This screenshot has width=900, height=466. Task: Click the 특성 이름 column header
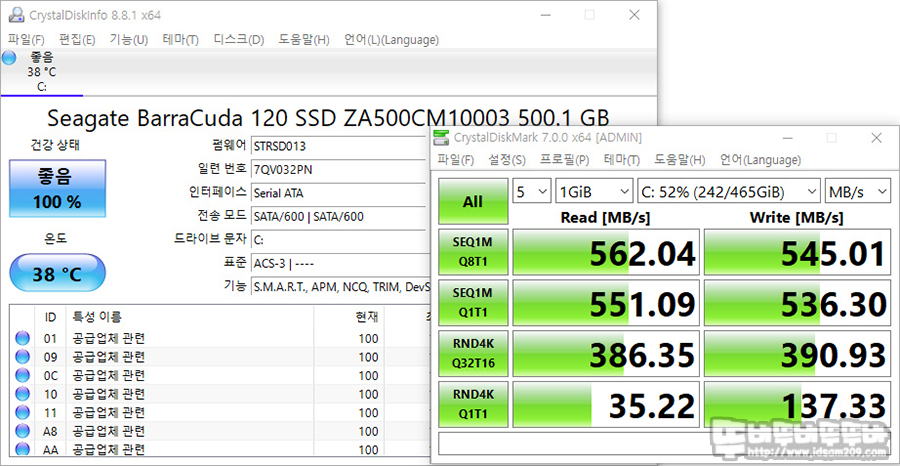click(x=190, y=317)
